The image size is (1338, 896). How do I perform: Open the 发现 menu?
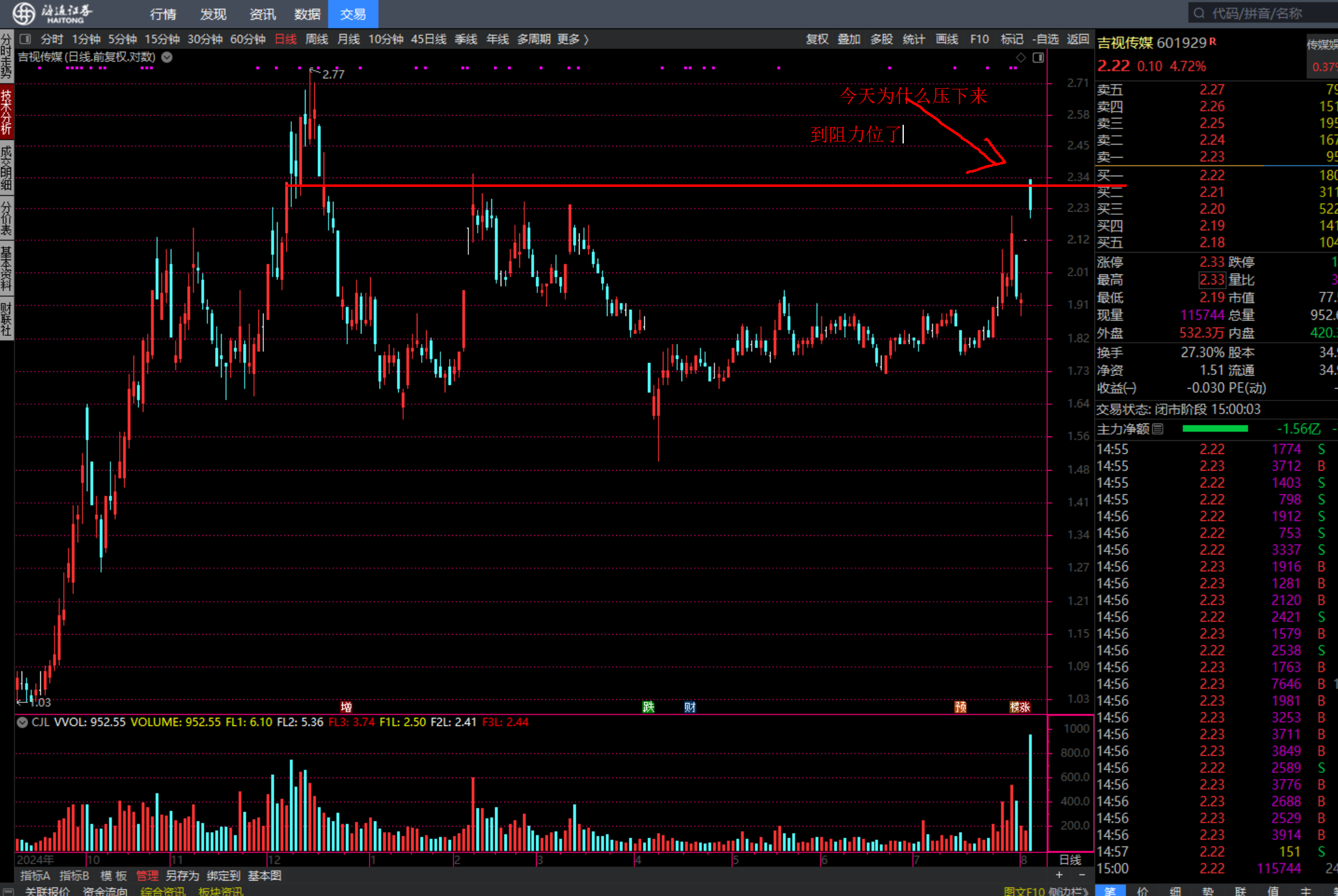point(213,14)
